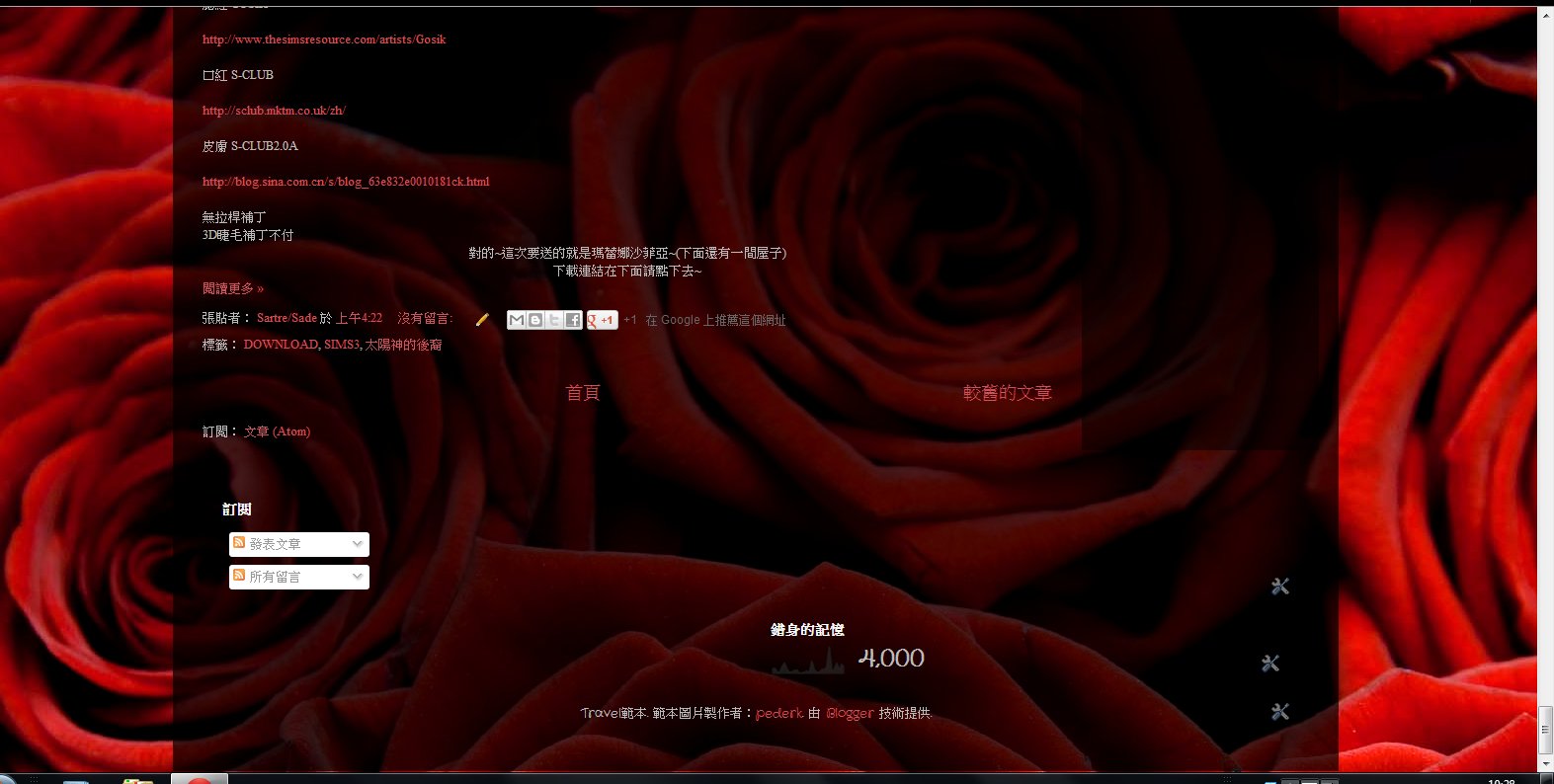Screen dimensions: 1554x784
Task: Click the text 在 Google 上推薦這個網址
Action: [x=716, y=320]
